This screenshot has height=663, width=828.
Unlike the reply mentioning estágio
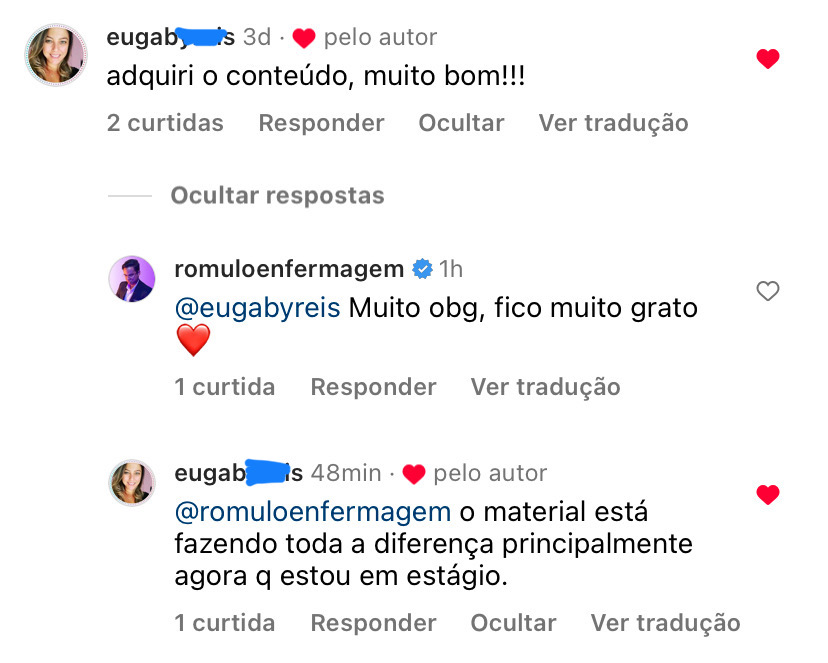coord(767,495)
